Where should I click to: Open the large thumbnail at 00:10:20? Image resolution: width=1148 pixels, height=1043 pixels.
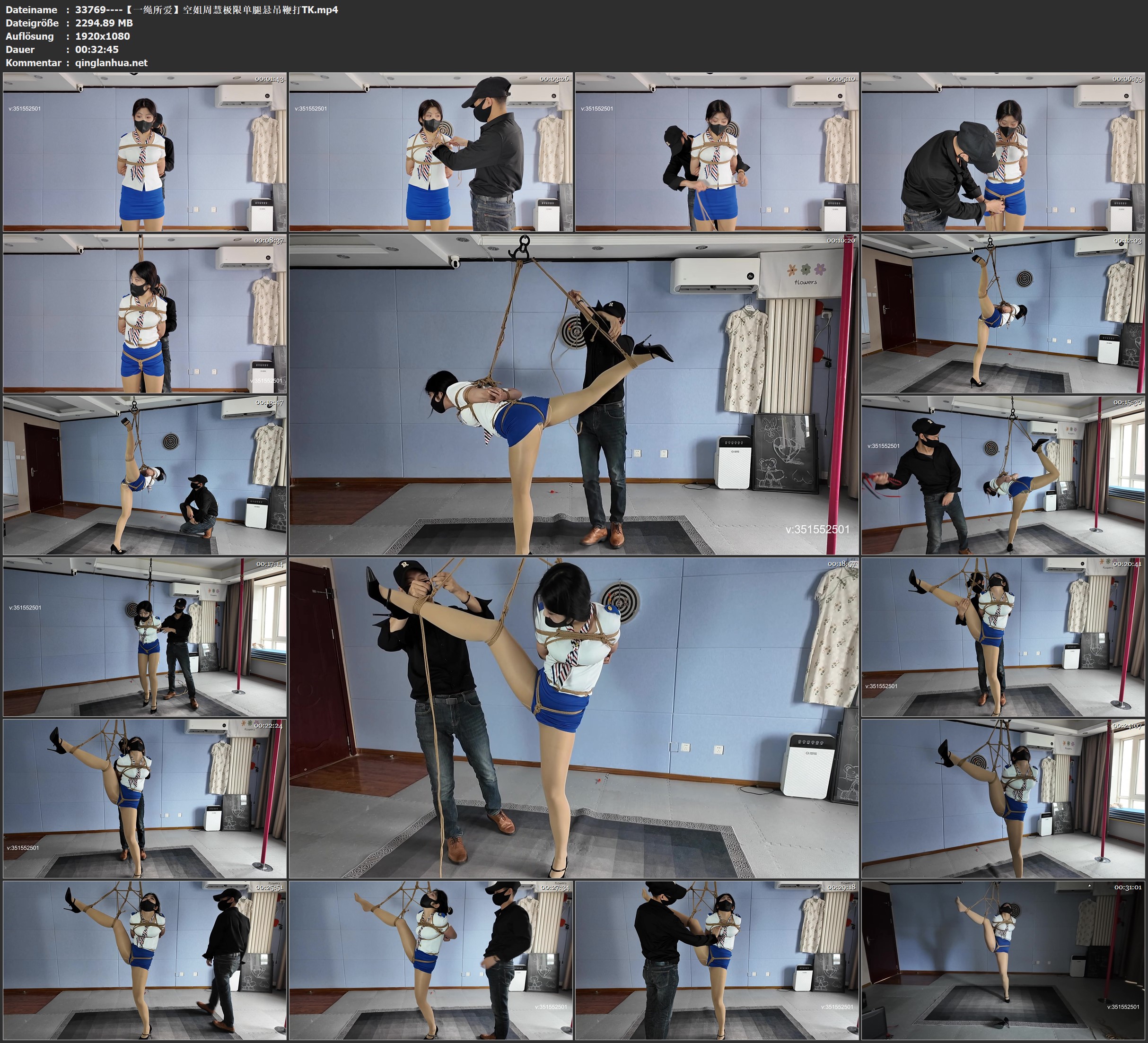coord(574,394)
